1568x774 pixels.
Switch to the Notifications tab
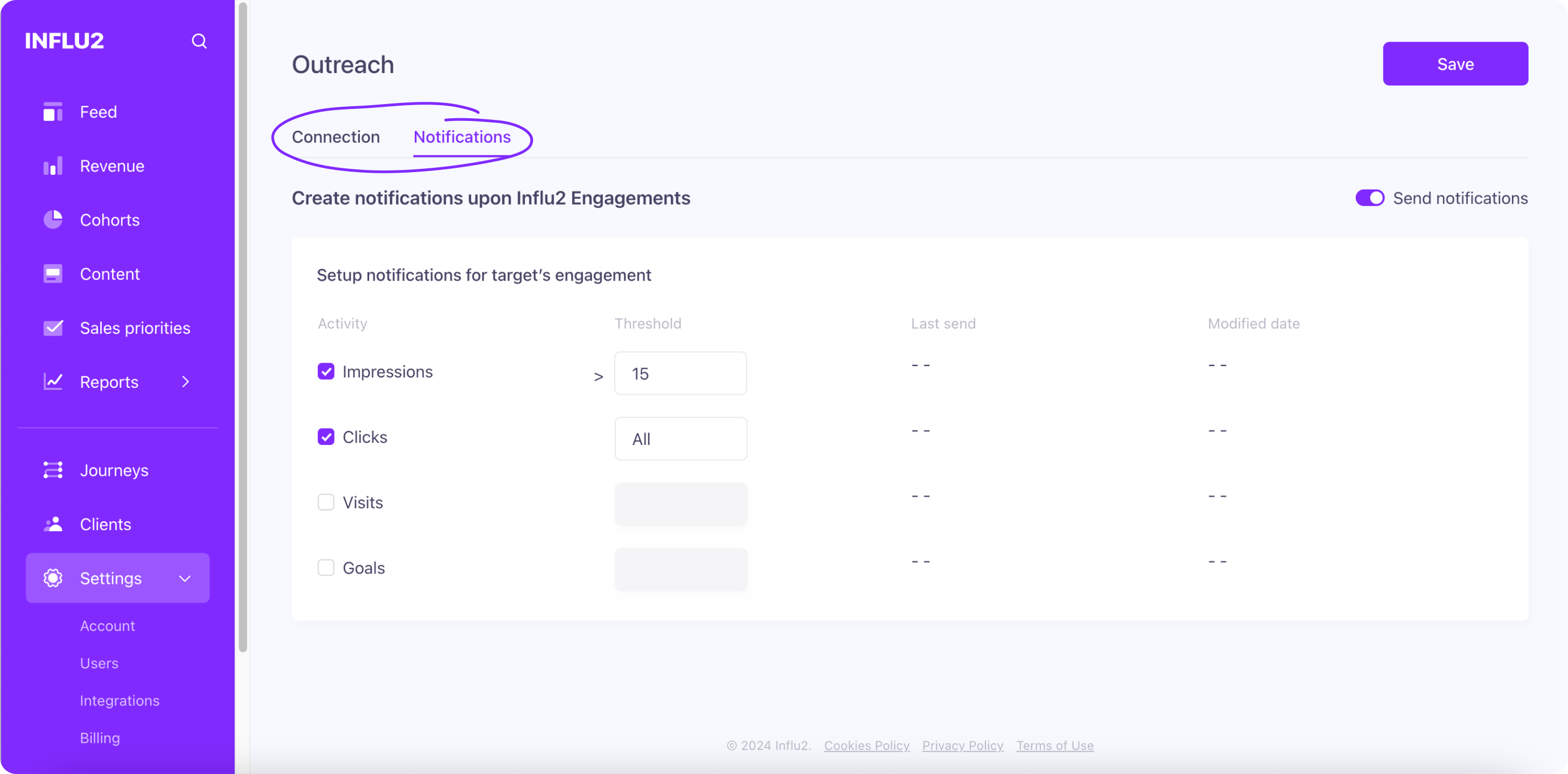tap(462, 137)
